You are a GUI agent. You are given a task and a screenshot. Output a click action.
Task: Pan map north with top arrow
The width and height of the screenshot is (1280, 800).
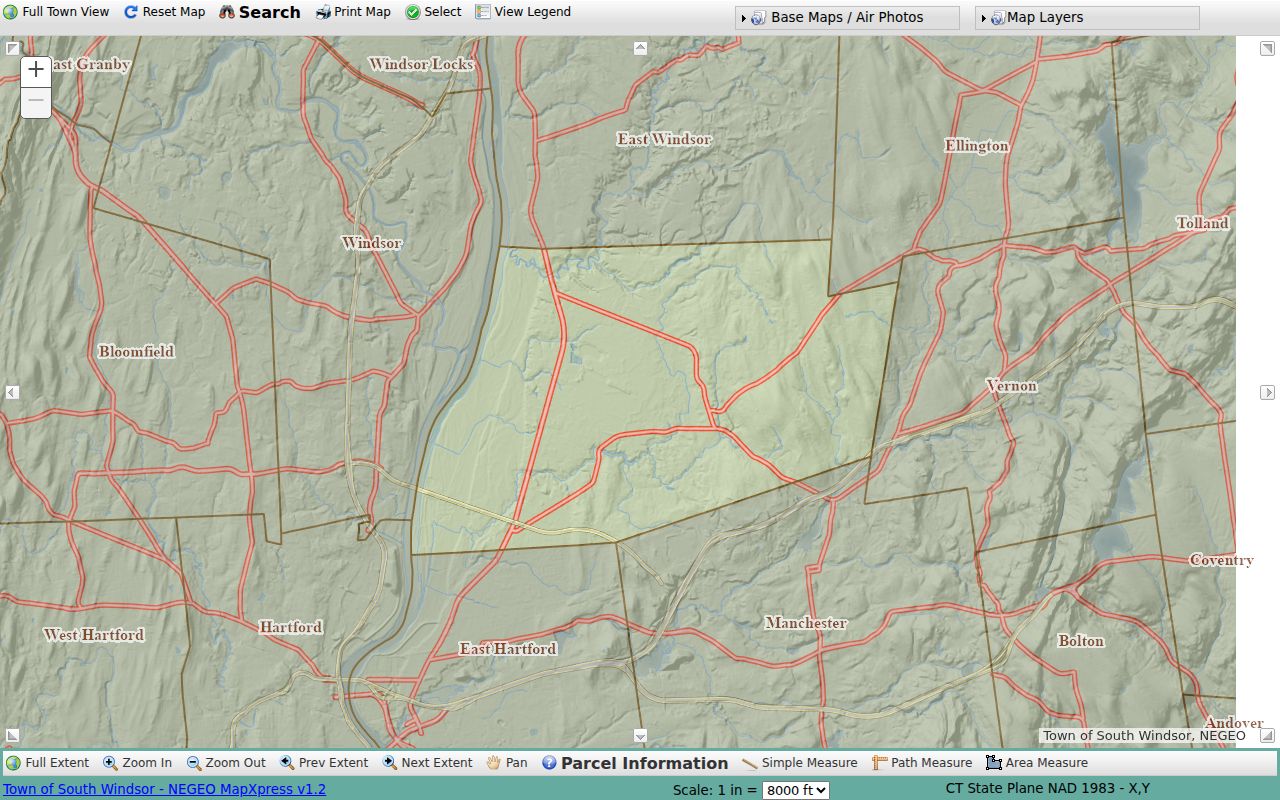[x=641, y=47]
